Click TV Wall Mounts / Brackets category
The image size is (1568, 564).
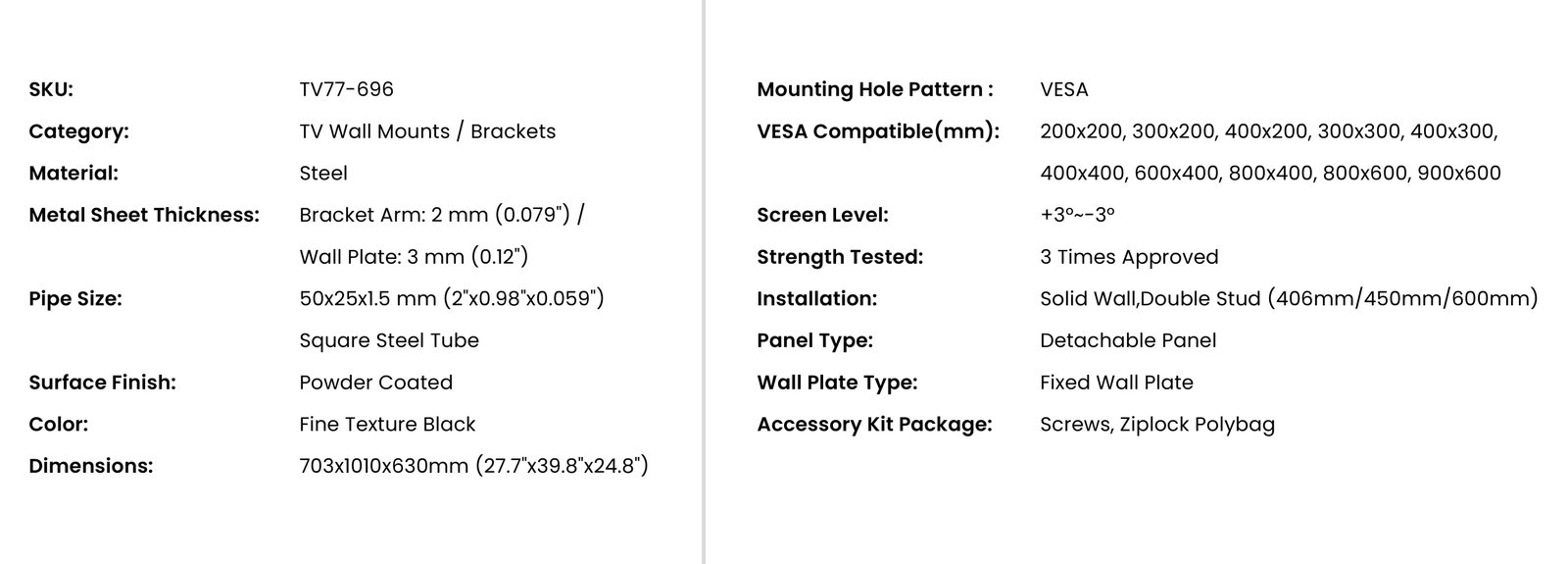tap(427, 131)
